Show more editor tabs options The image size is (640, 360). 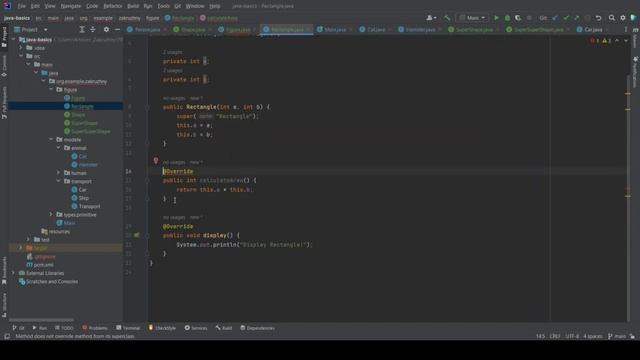pos(625,29)
